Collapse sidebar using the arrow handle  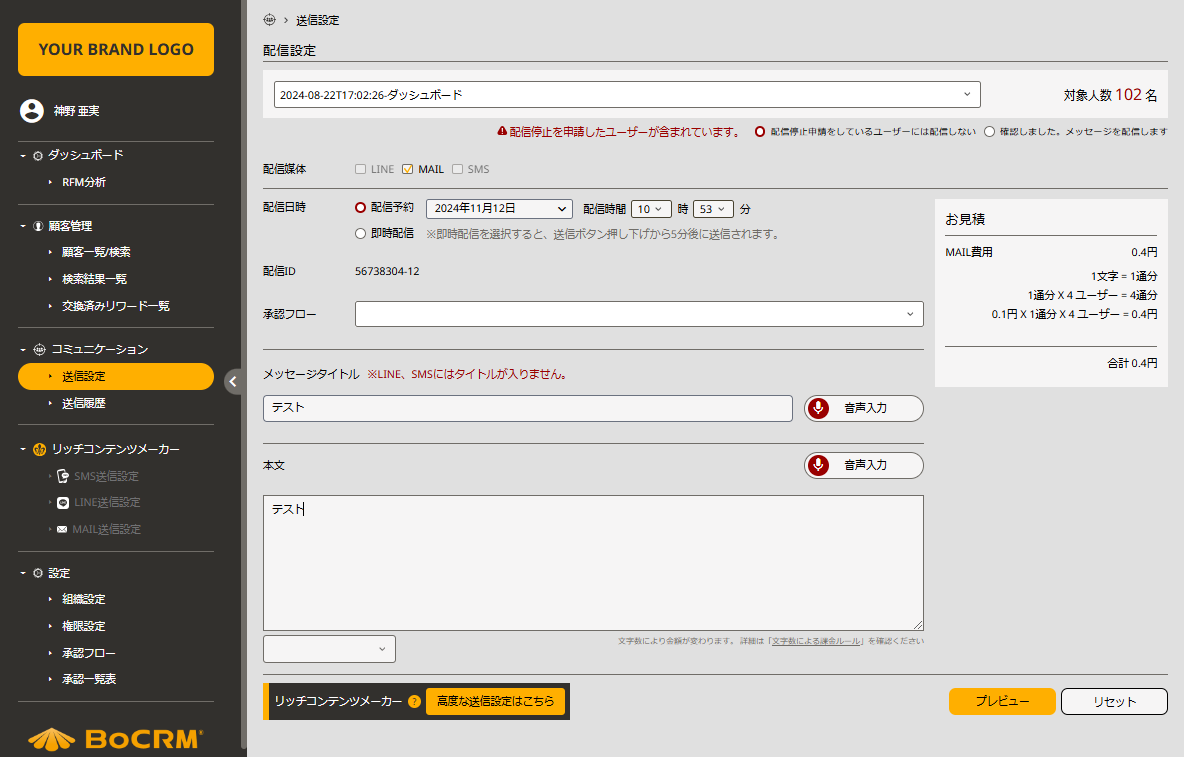tap(233, 381)
